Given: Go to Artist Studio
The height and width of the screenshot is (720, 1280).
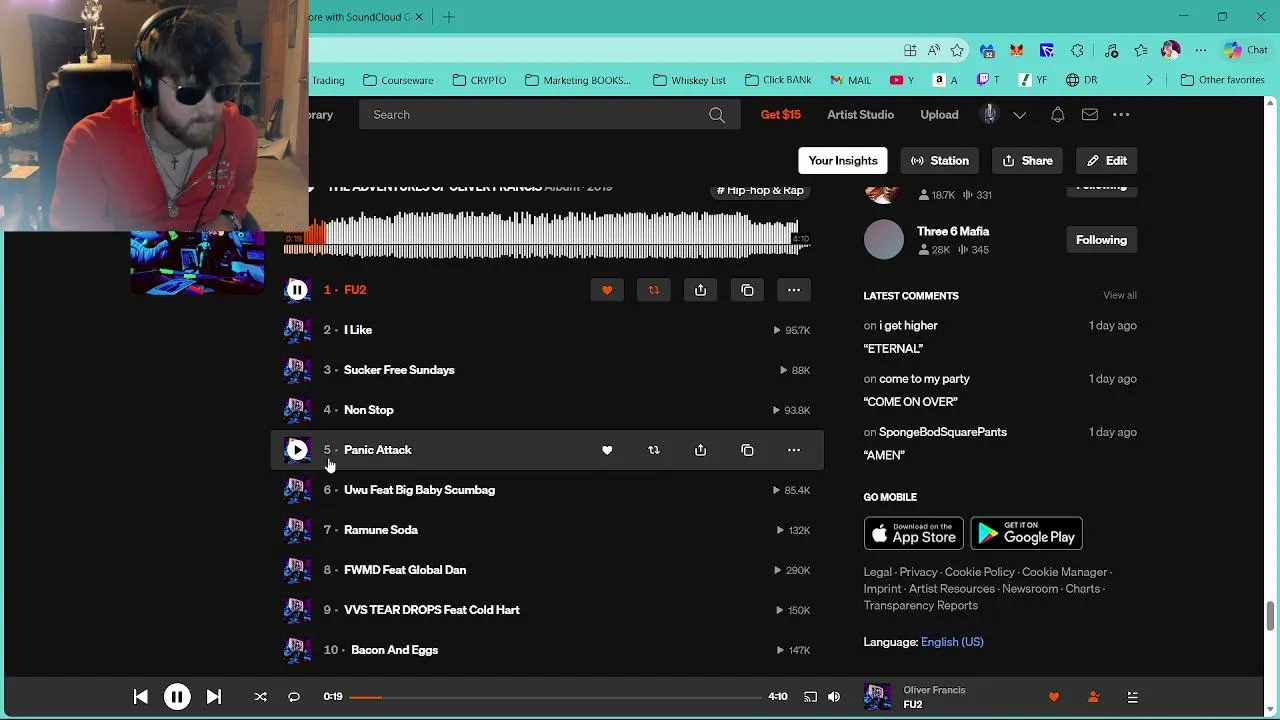Looking at the screenshot, I should tap(860, 115).
